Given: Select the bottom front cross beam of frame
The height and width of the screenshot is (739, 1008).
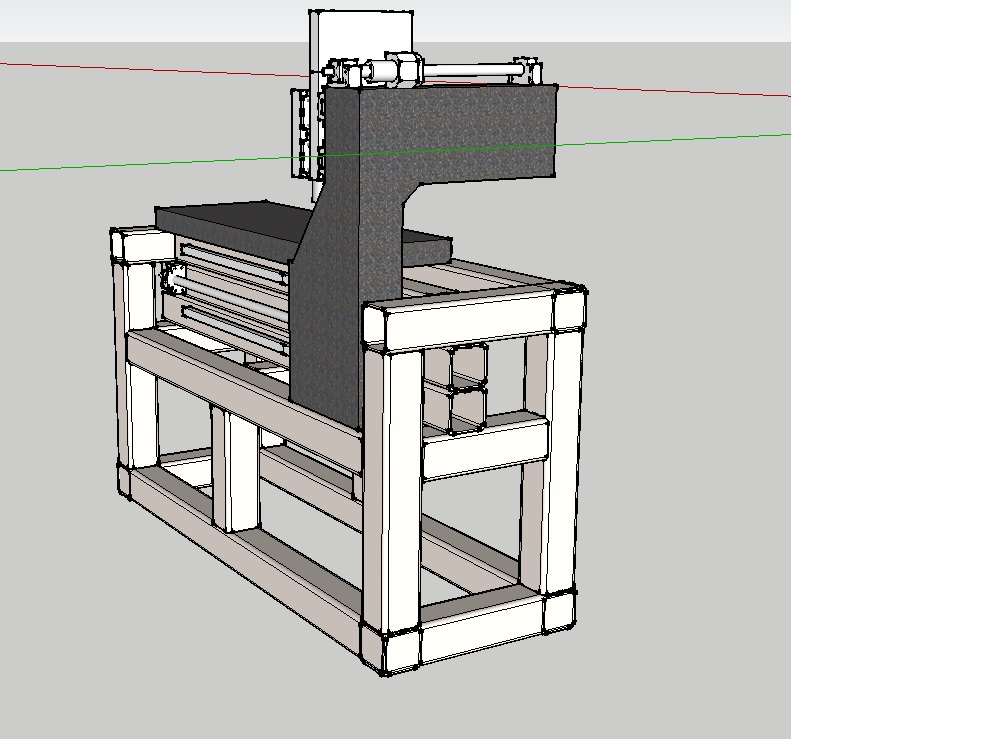Looking at the screenshot, I should (x=482, y=630).
